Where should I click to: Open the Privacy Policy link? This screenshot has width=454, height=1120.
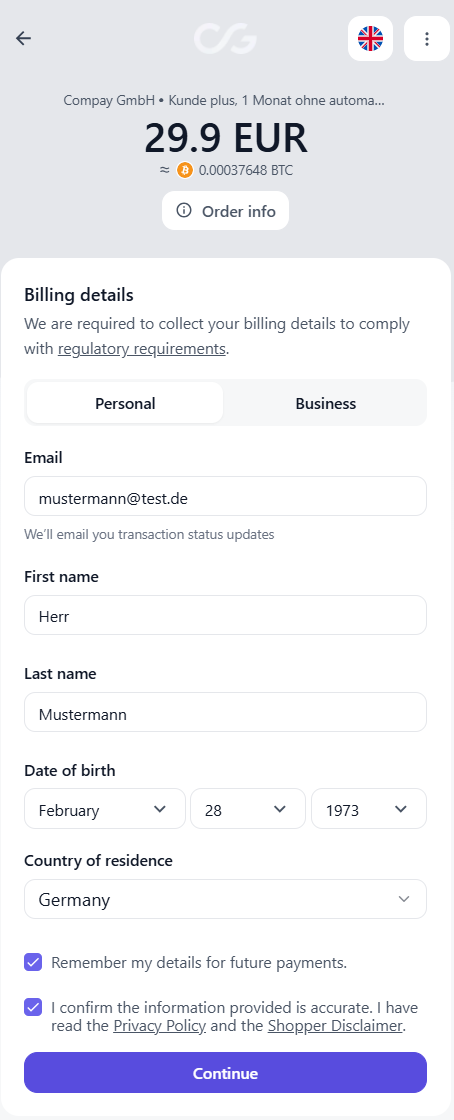point(160,1026)
